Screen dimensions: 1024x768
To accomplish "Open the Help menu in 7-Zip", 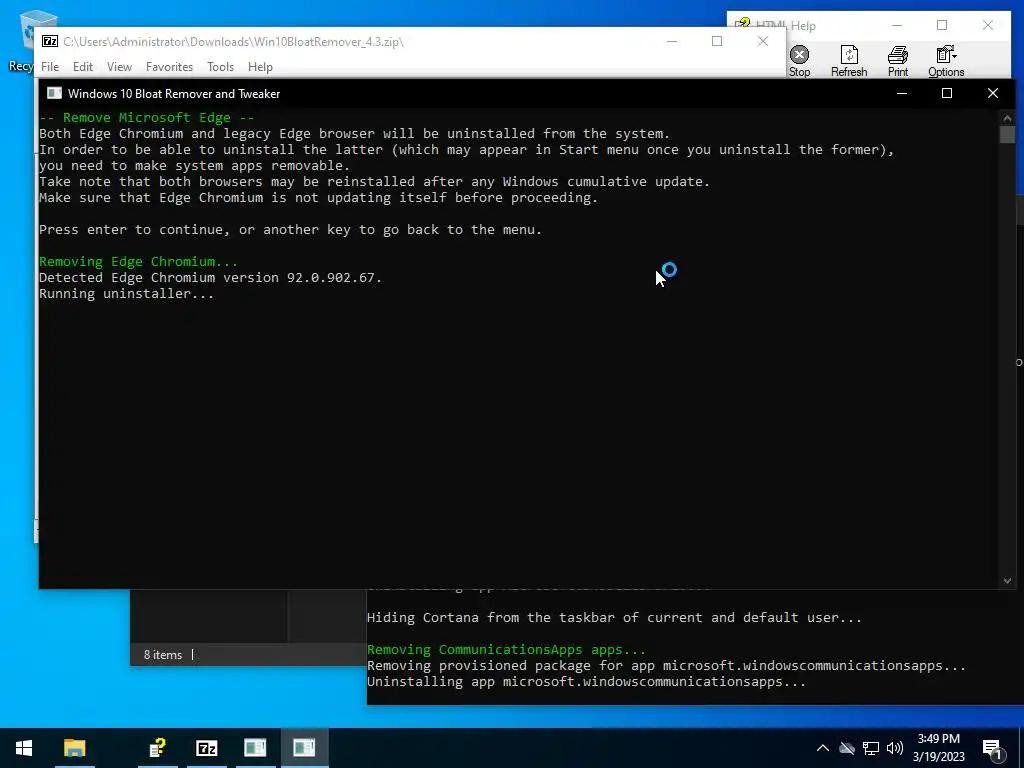I will click(260, 67).
